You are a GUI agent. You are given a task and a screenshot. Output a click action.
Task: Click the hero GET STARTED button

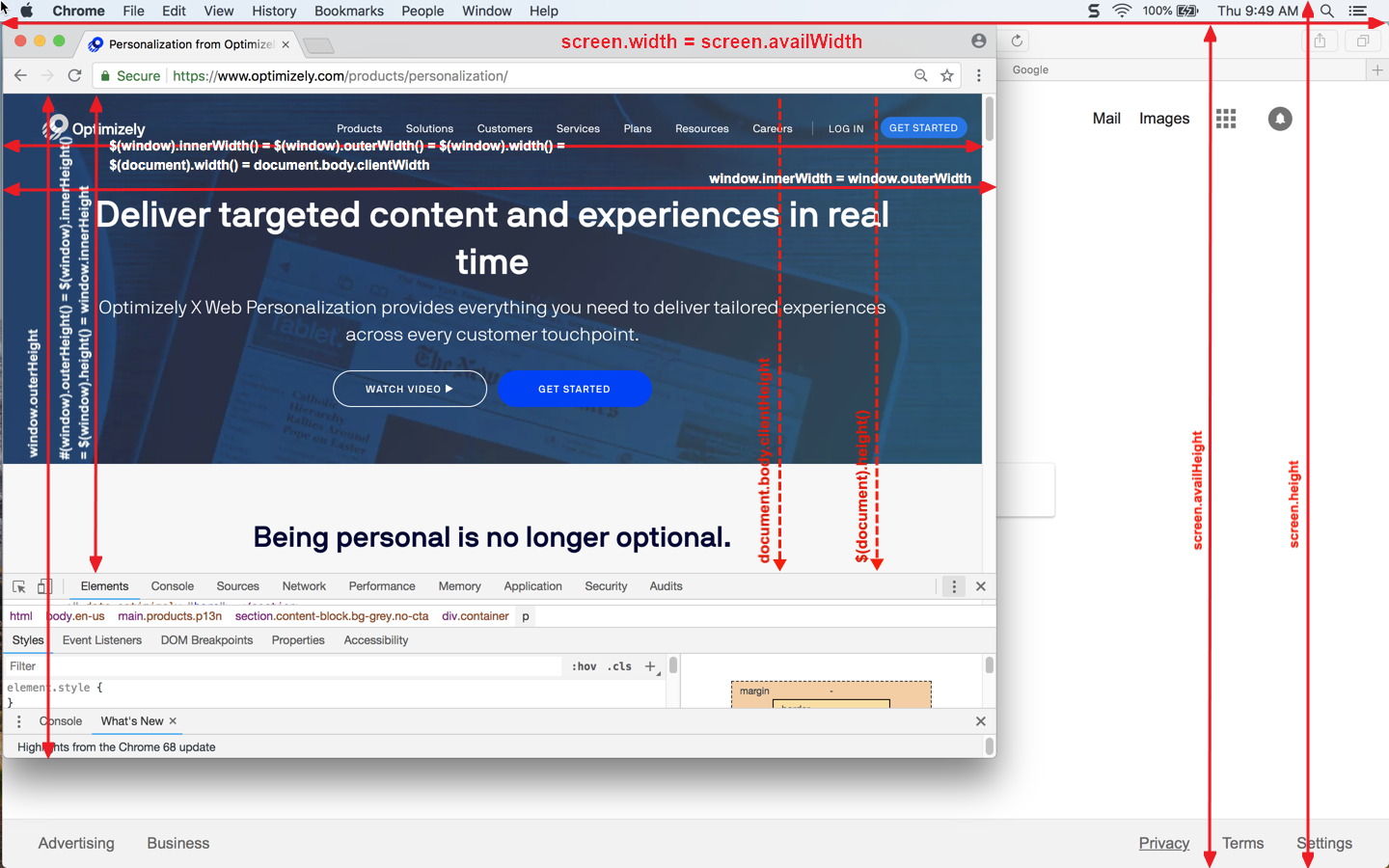click(575, 389)
